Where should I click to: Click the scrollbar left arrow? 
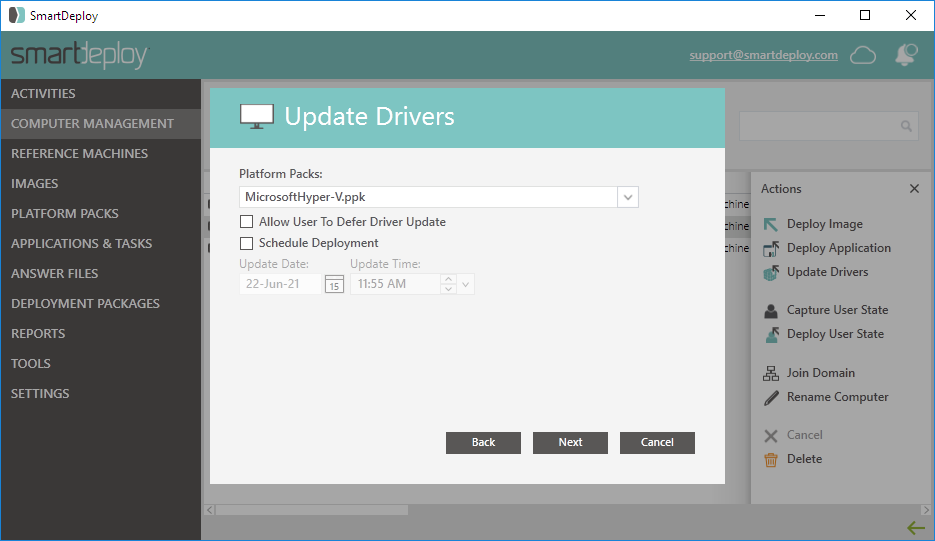tap(209, 510)
